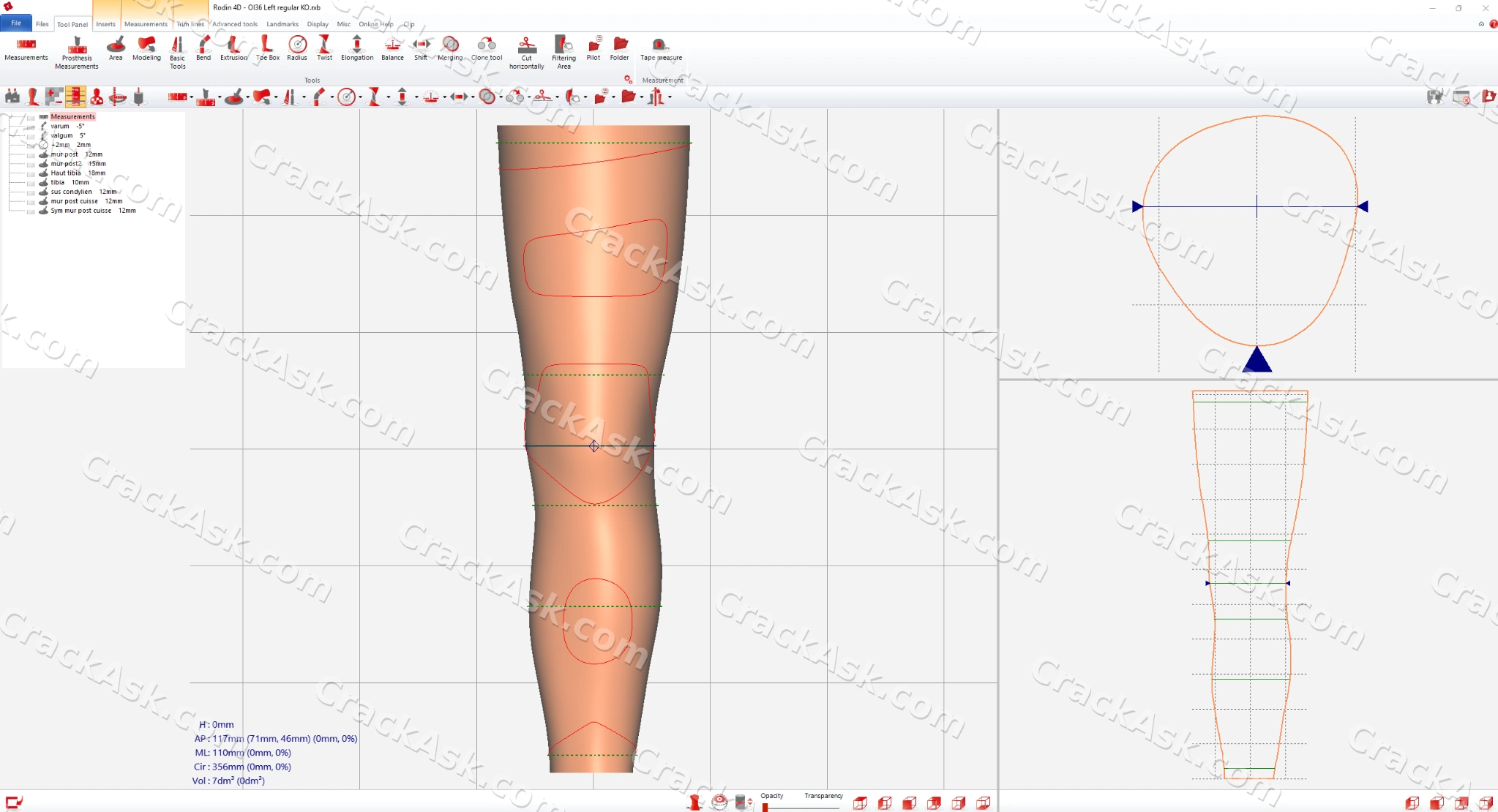
Task: Switch to the Display tab
Action: (318, 24)
